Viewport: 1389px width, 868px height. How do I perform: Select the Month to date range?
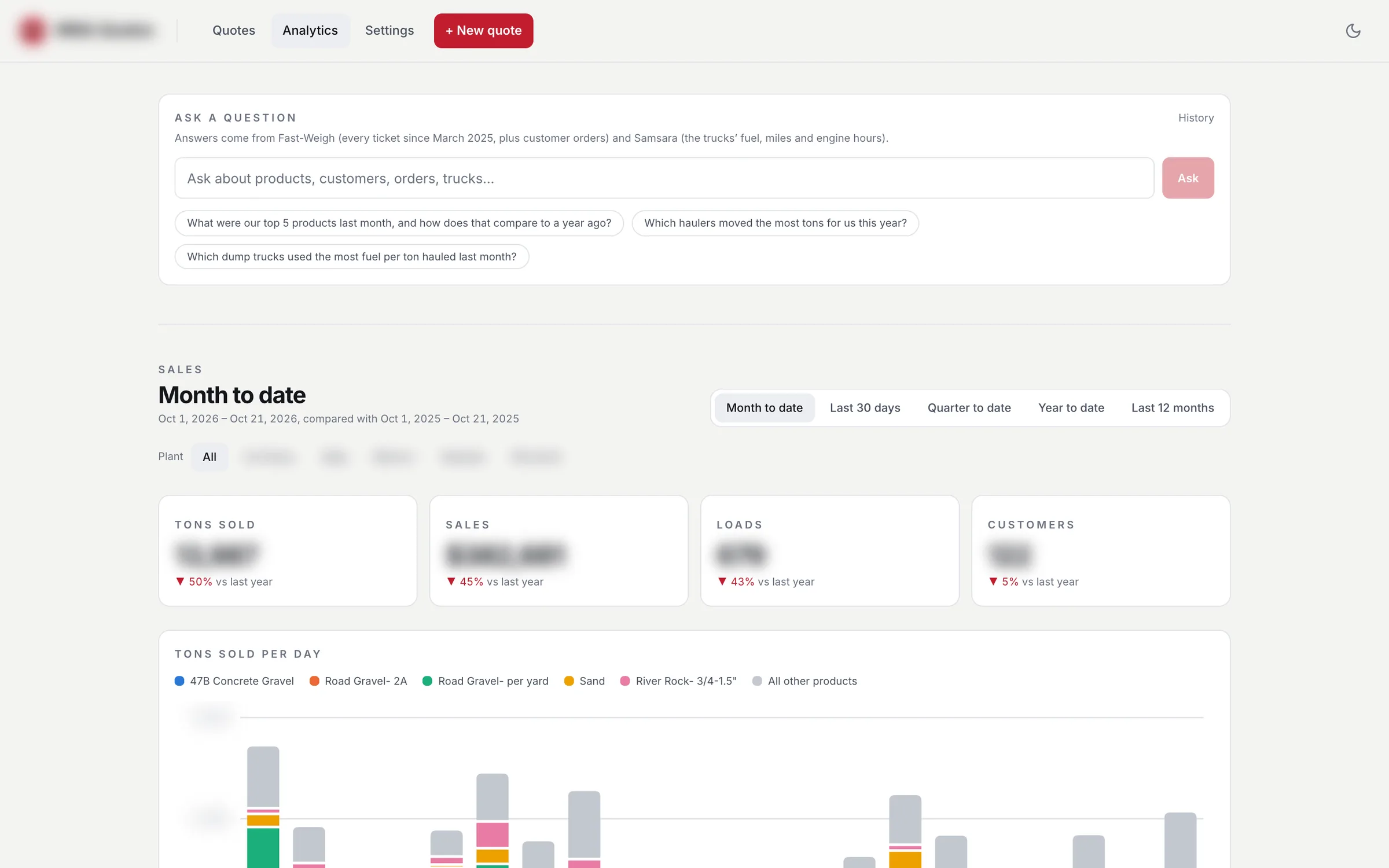click(x=765, y=408)
